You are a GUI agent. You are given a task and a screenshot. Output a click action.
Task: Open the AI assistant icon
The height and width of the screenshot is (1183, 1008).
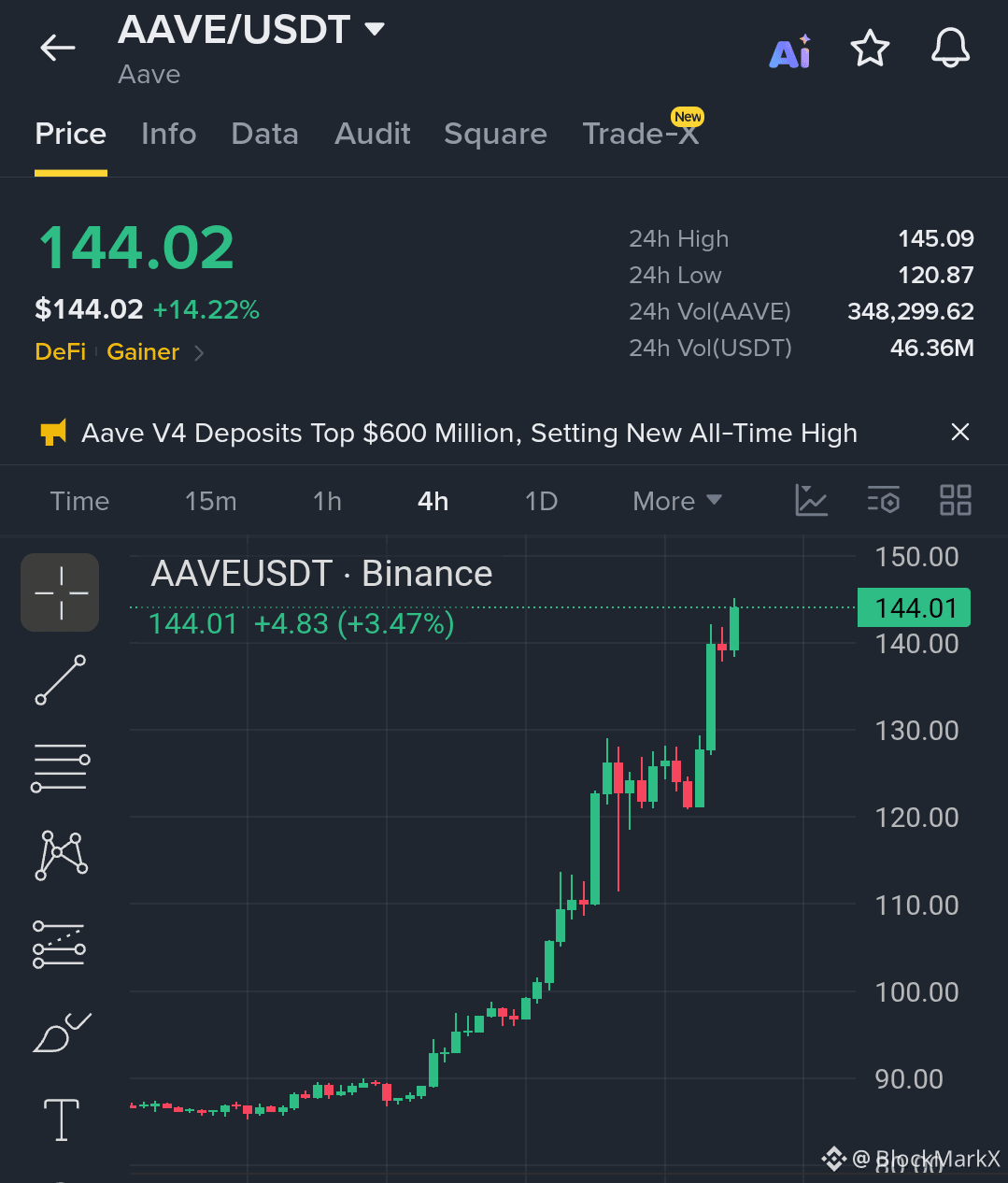(790, 52)
